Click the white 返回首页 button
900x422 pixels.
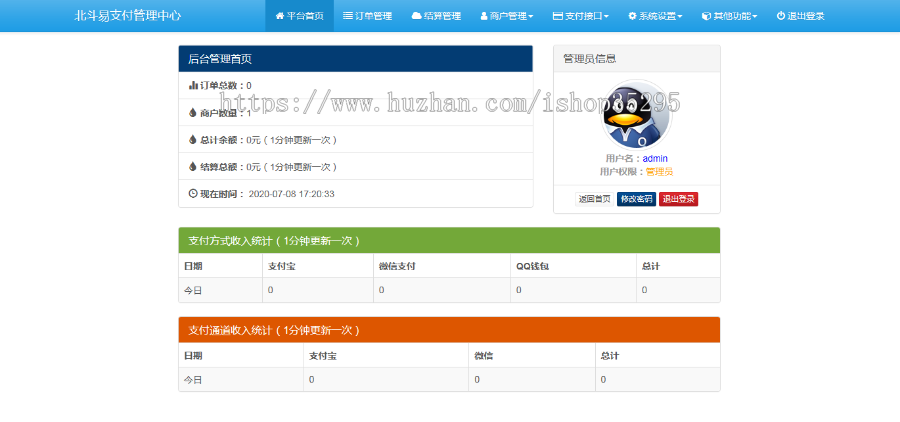[x=594, y=199]
